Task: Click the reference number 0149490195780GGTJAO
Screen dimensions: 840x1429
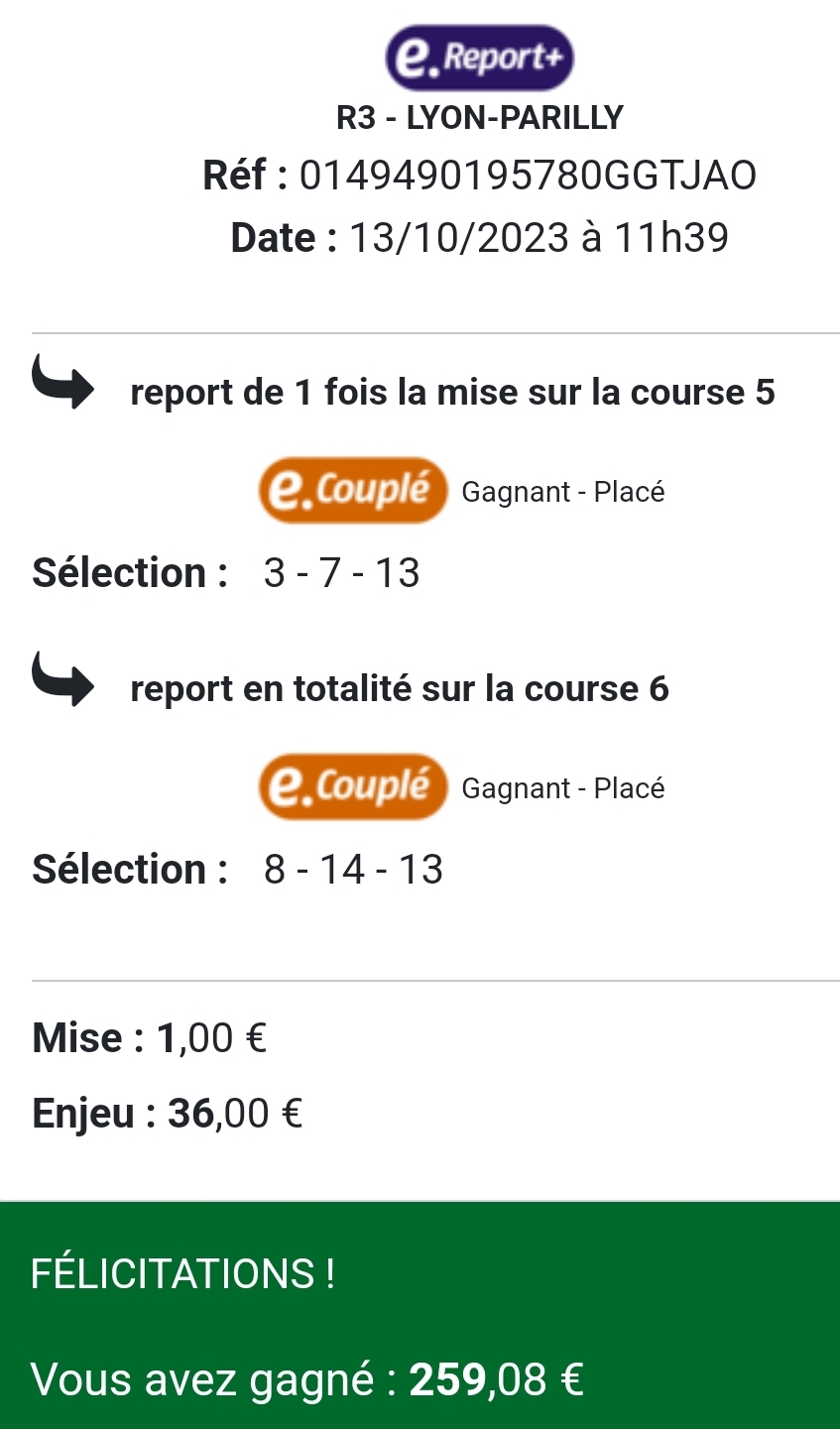Action: click(528, 176)
